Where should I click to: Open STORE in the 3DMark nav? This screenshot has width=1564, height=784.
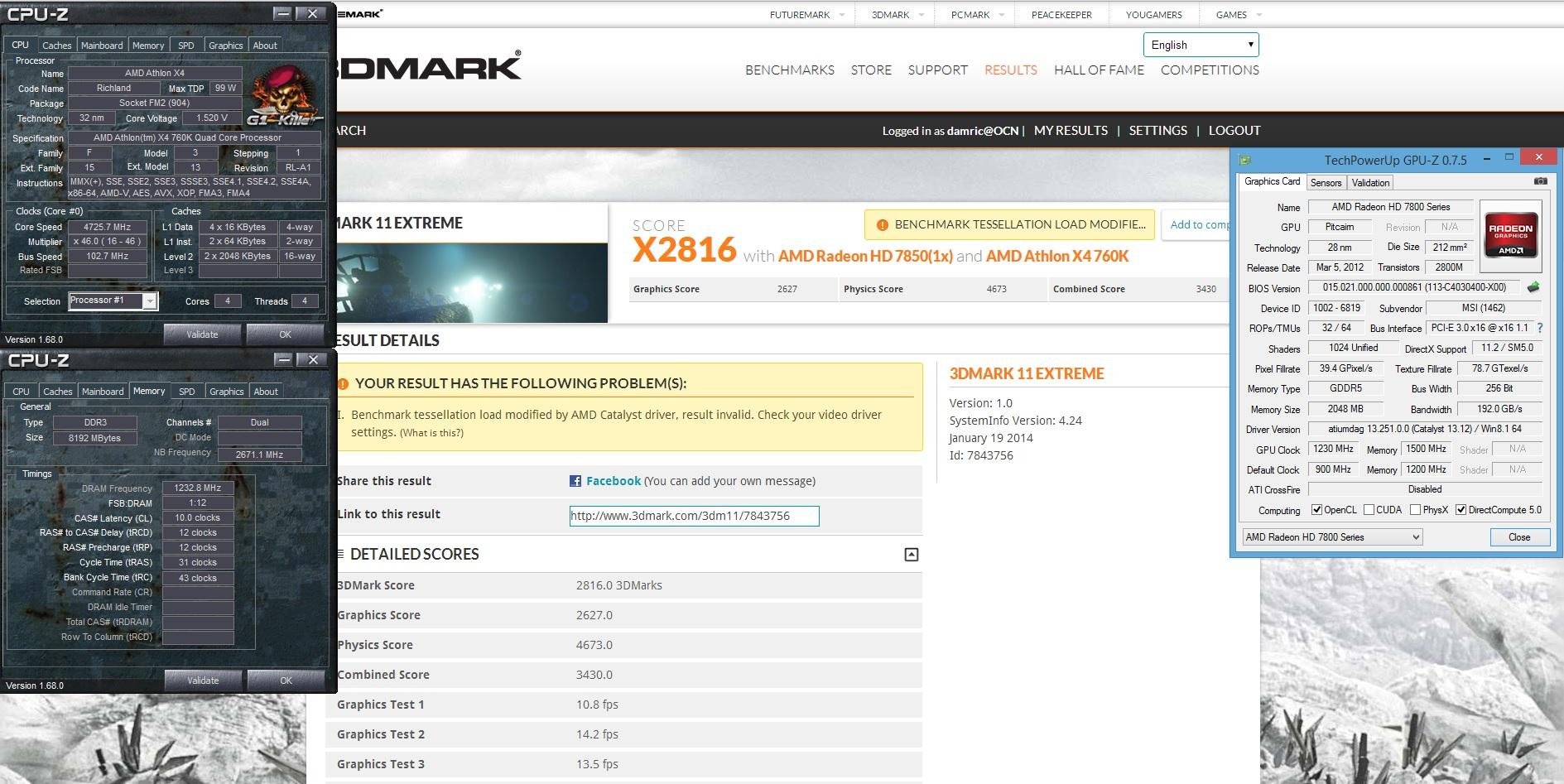[x=871, y=70]
